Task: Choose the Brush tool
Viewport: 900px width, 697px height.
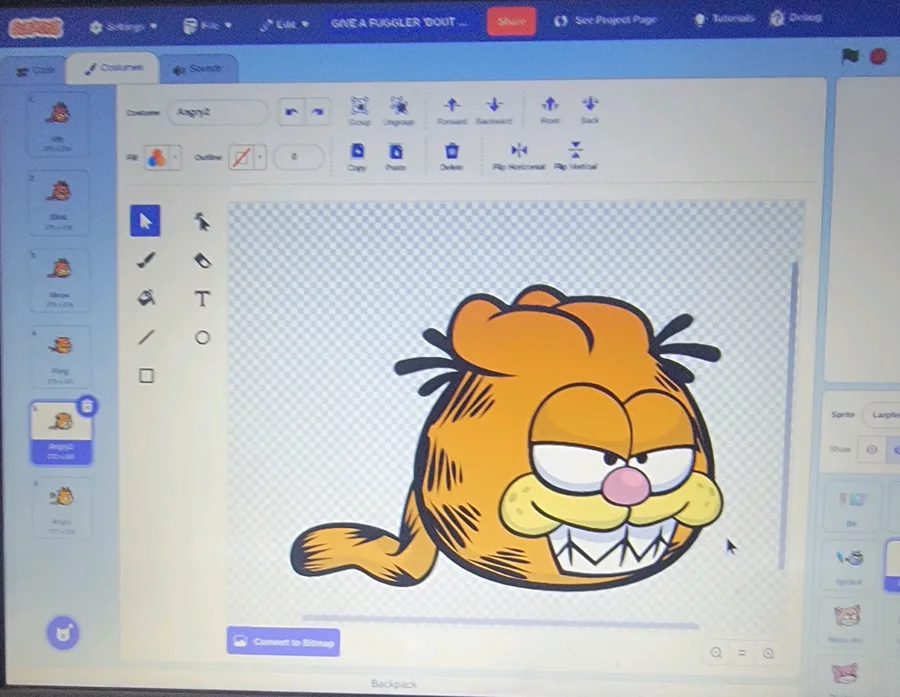Action: tap(146, 260)
